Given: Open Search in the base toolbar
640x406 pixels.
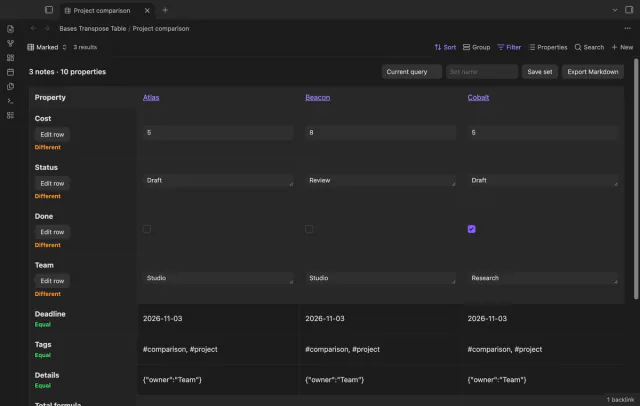Looking at the screenshot, I should tap(589, 47).
